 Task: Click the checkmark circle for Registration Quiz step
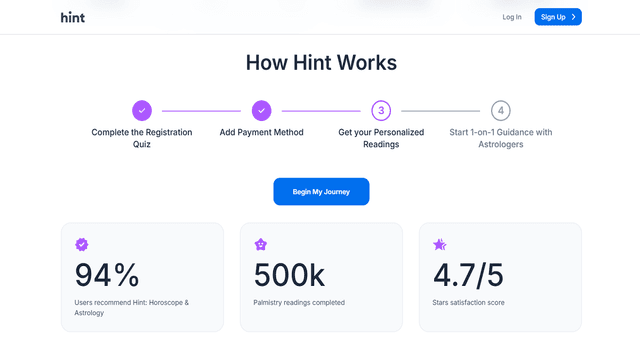tap(142, 111)
